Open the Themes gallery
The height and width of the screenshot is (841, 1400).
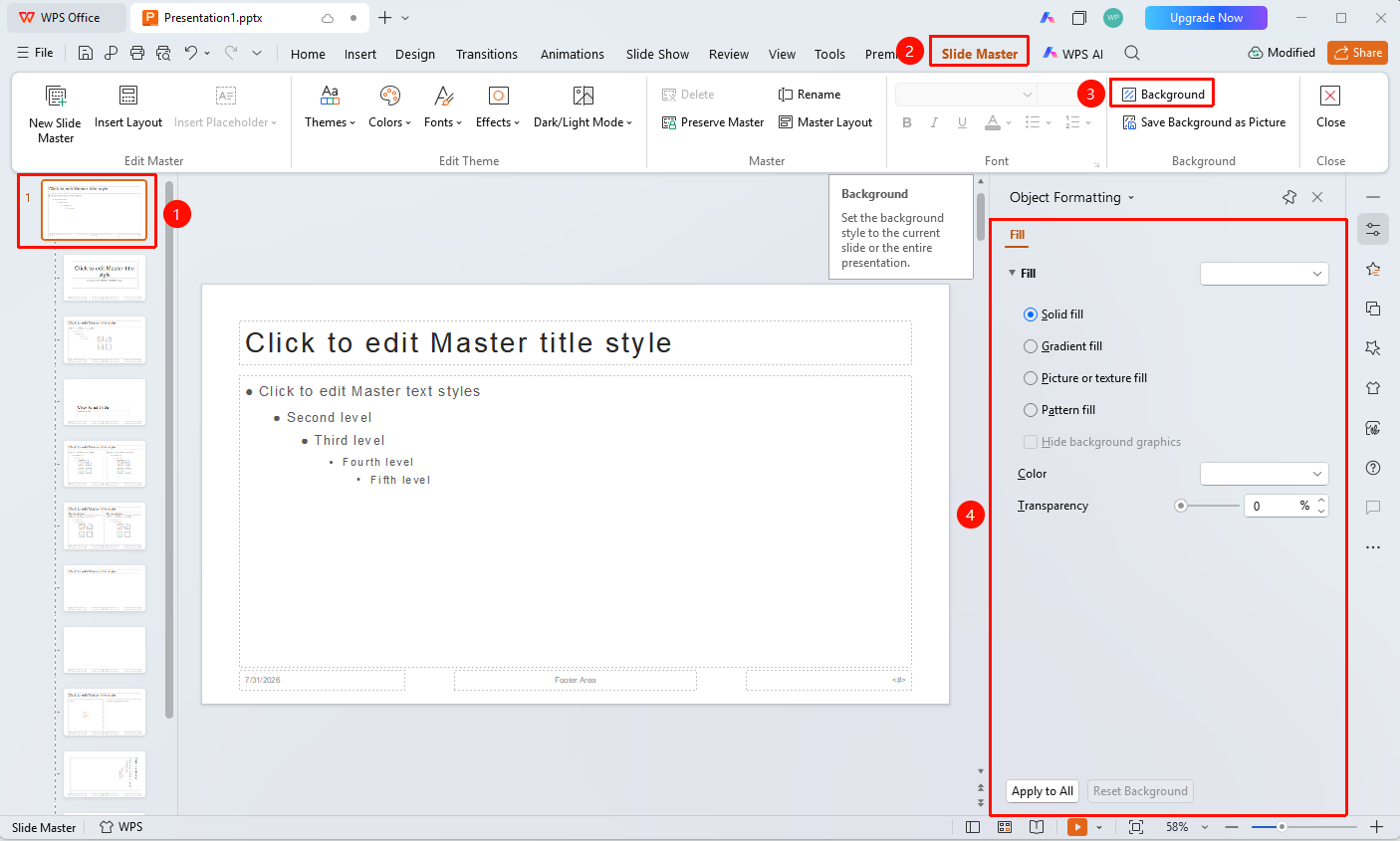pos(330,107)
